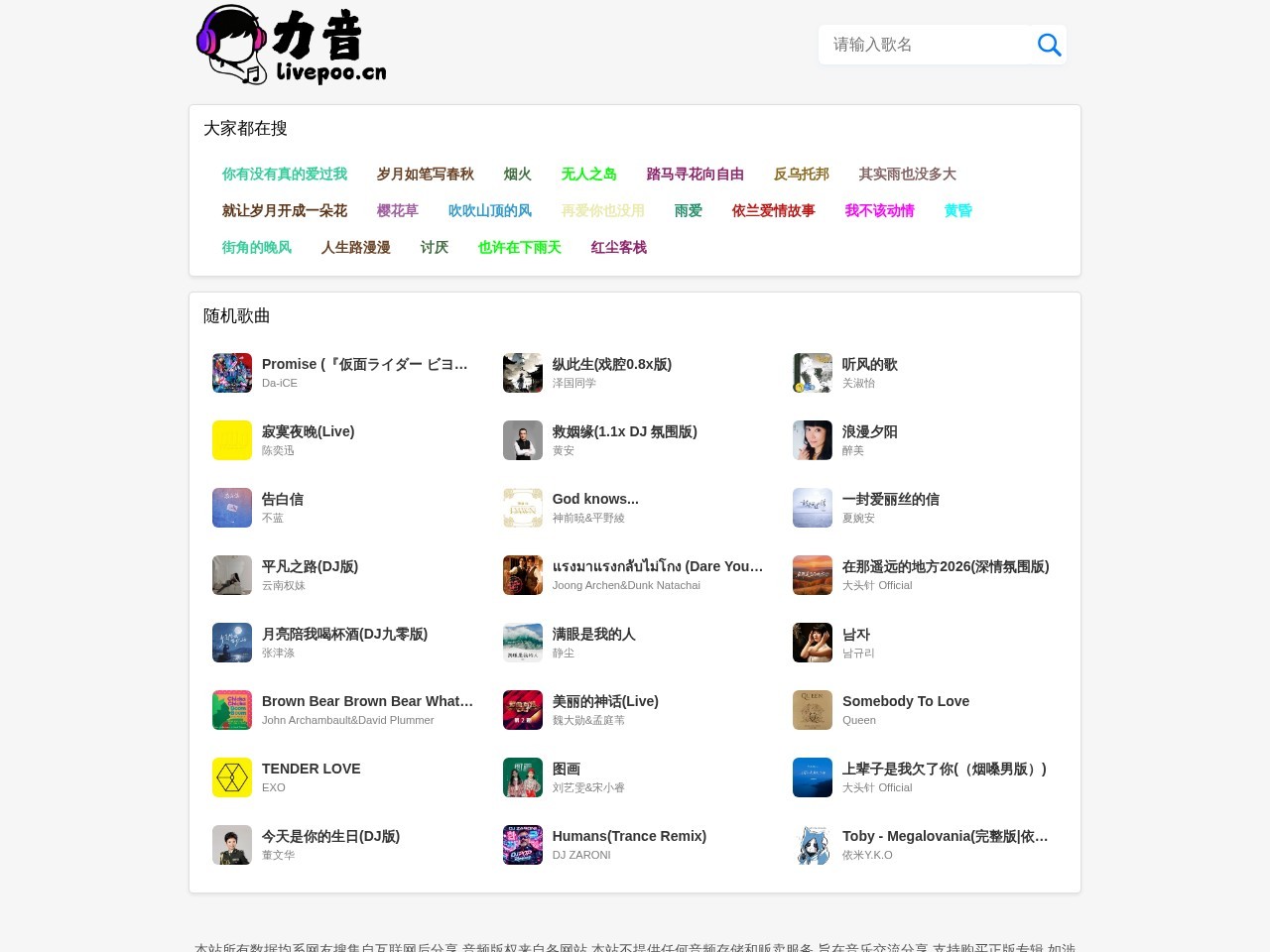This screenshot has height=952, width=1270.
Task: Open Brown Bear Brown Bear cover image
Action: click(232, 710)
